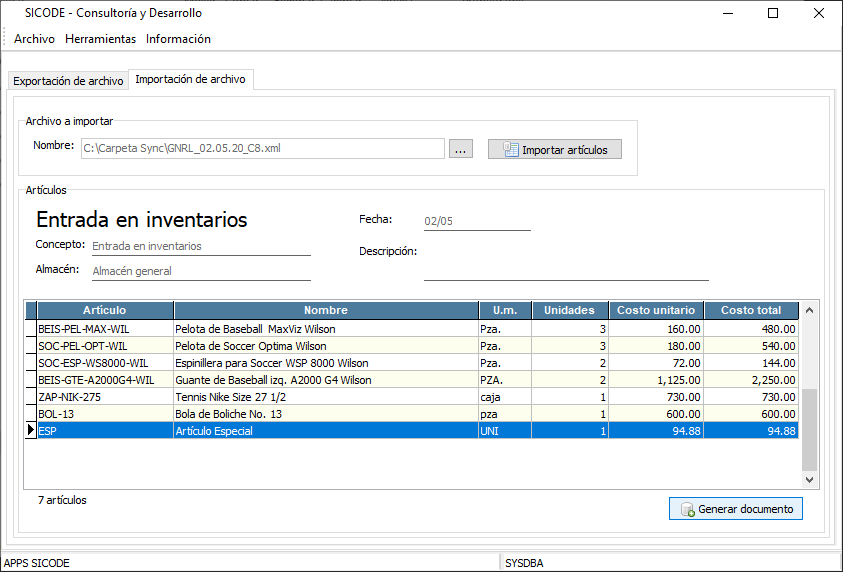Switch to Exportación de archivo tab

pyautogui.click(x=68, y=80)
